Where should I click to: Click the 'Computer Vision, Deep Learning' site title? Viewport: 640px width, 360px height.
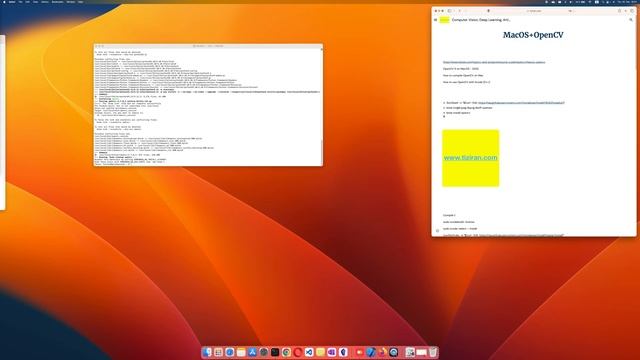[481, 20]
